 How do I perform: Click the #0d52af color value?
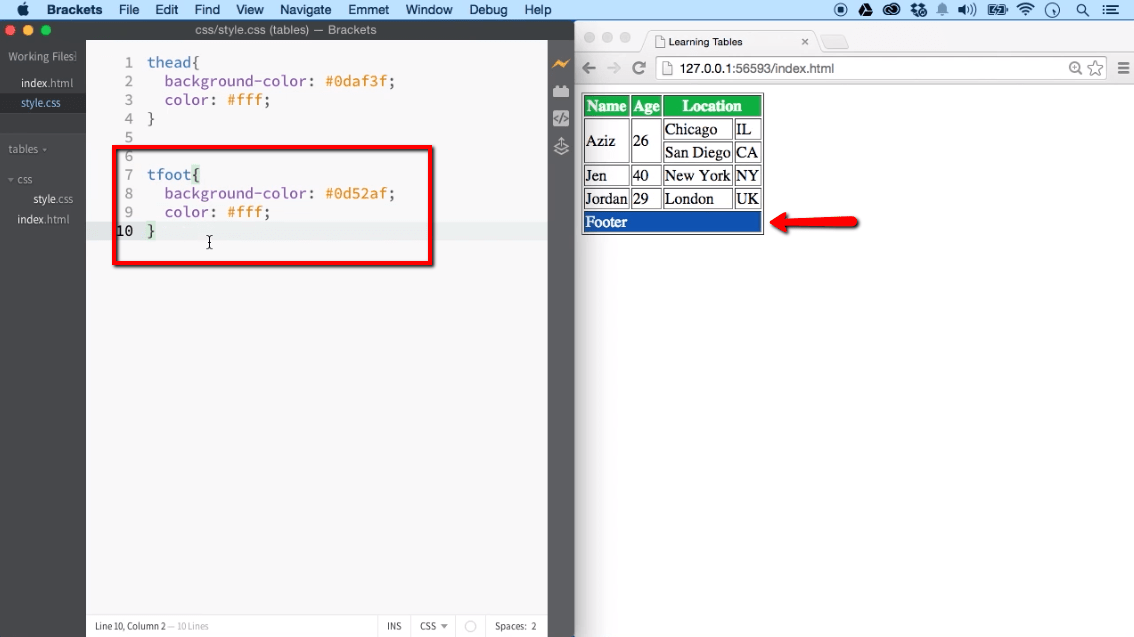[356, 193]
